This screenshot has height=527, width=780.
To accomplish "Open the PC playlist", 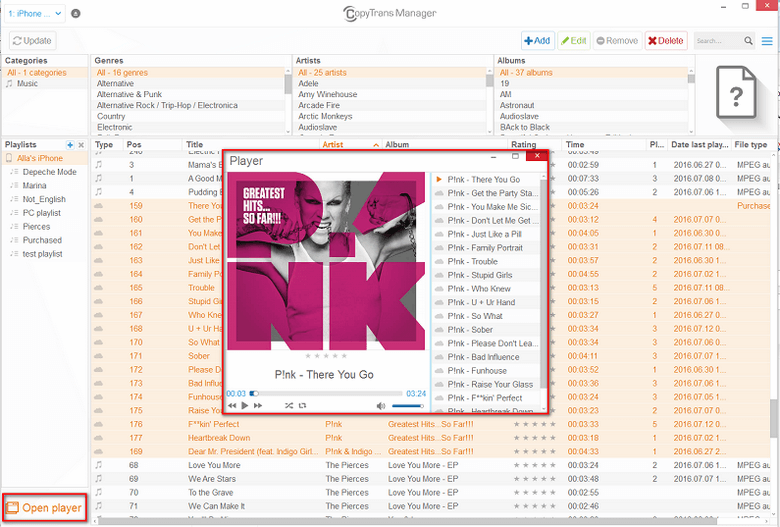I will coord(42,213).
